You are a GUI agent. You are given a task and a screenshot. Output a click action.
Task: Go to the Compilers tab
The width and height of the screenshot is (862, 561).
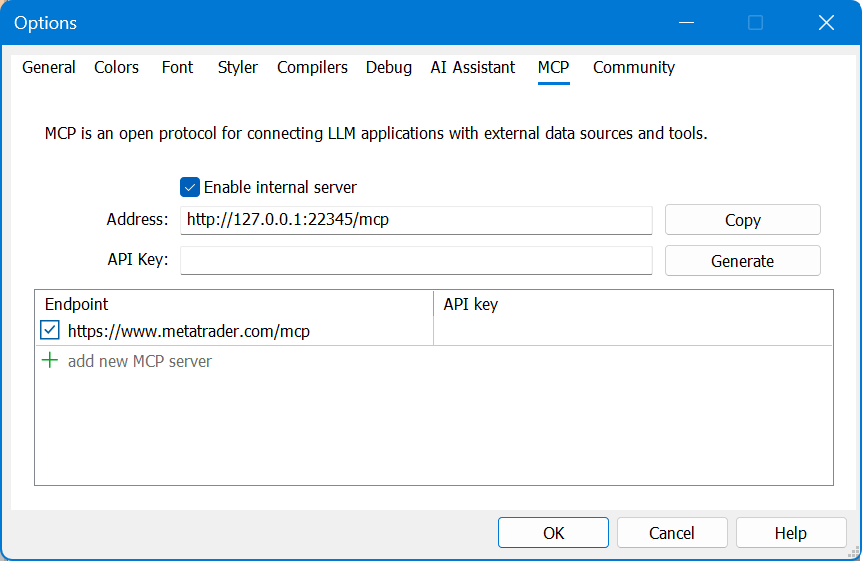click(312, 67)
